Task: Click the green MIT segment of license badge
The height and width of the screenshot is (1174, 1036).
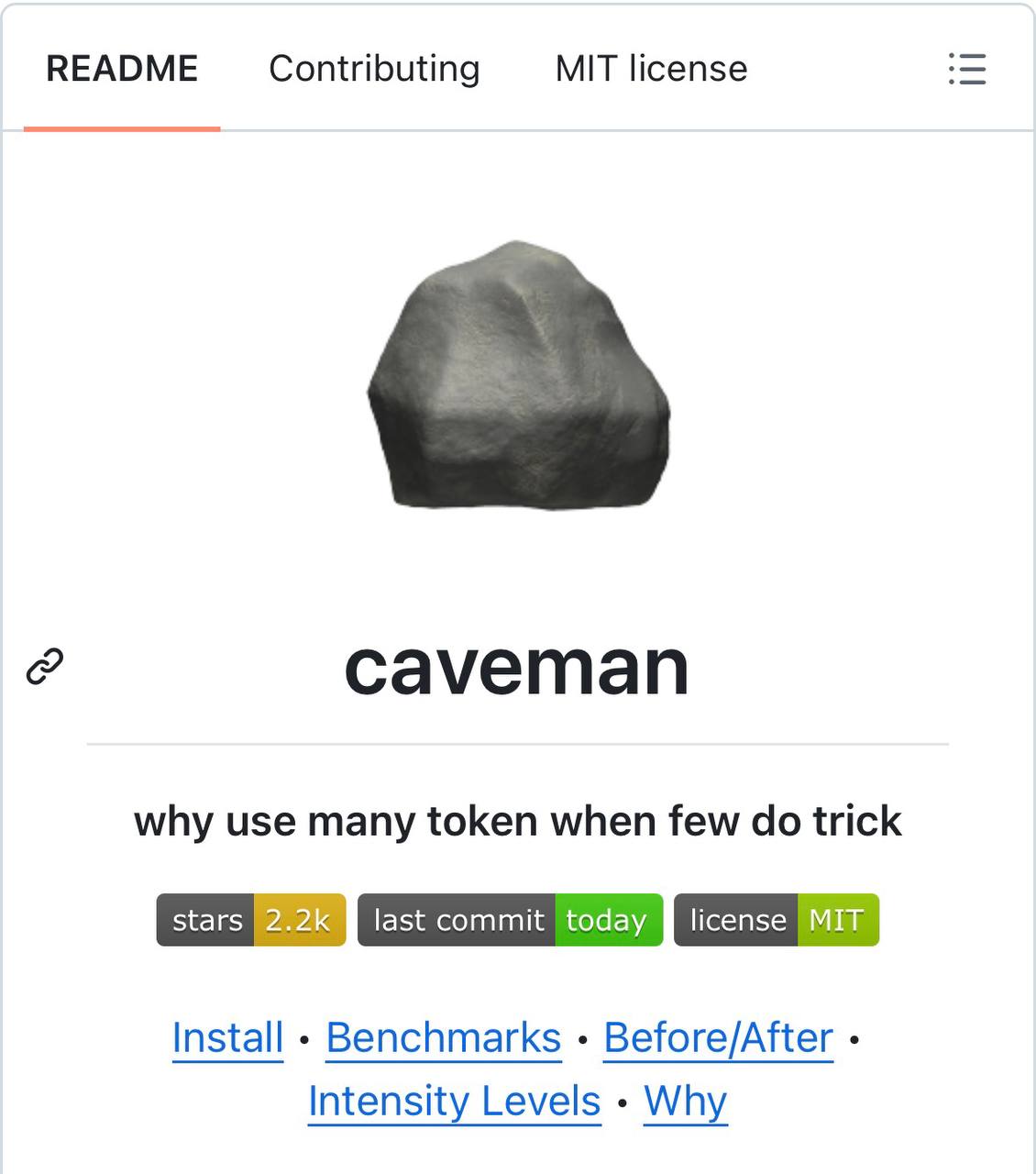Action: [x=838, y=919]
